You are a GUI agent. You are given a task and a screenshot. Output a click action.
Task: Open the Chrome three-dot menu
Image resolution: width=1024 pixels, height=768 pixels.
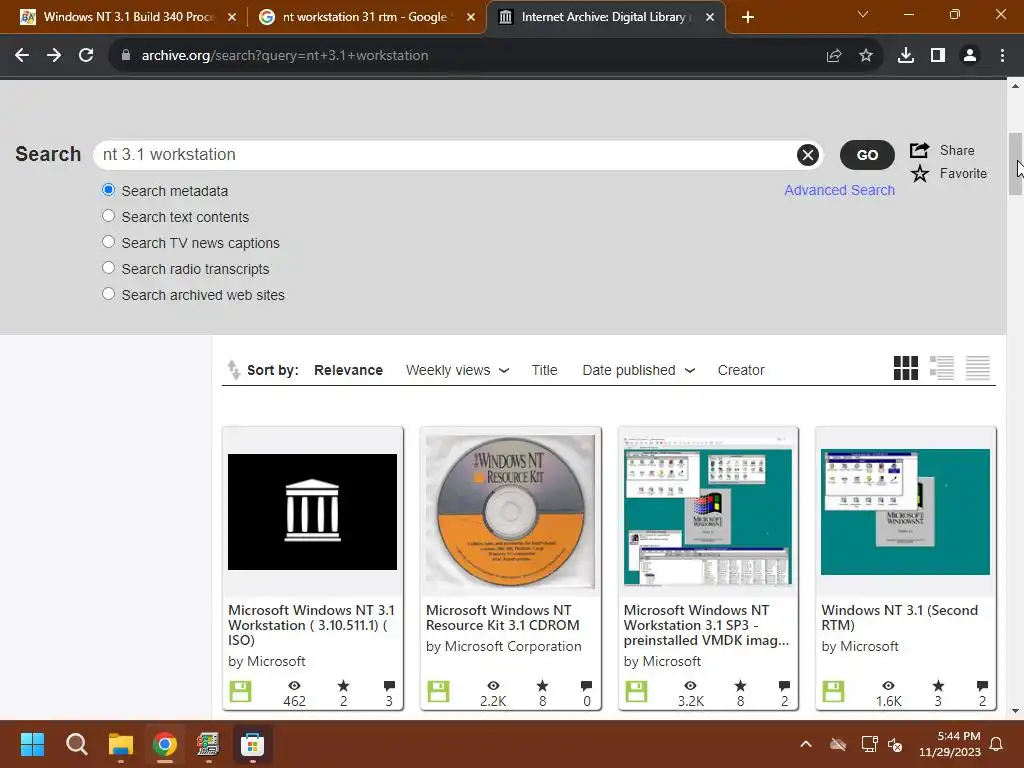pyautogui.click(x=1002, y=56)
